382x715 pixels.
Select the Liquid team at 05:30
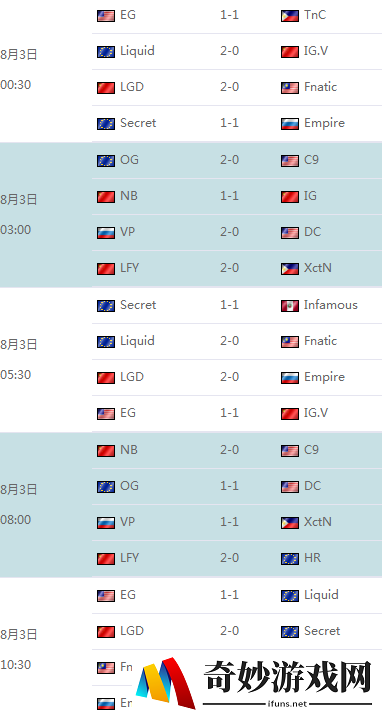[x=137, y=341]
